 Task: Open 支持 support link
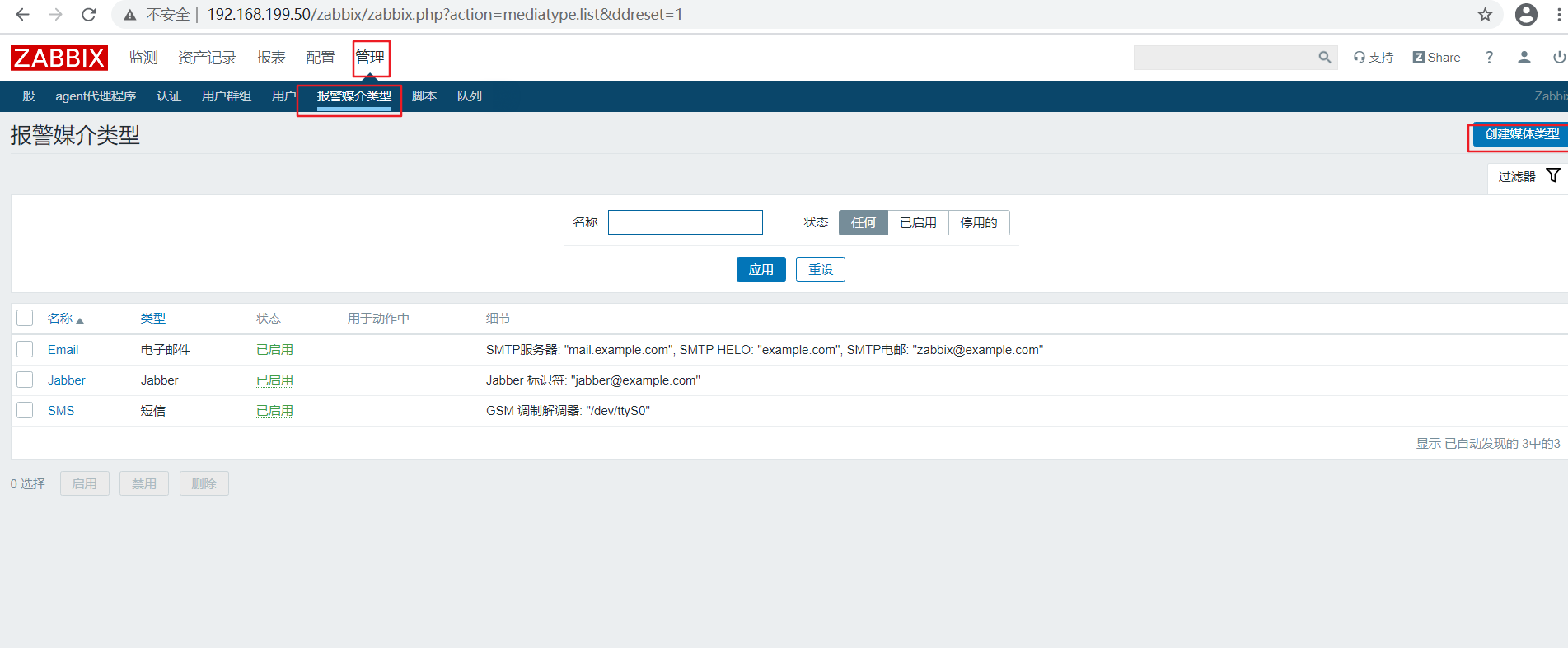[1374, 58]
